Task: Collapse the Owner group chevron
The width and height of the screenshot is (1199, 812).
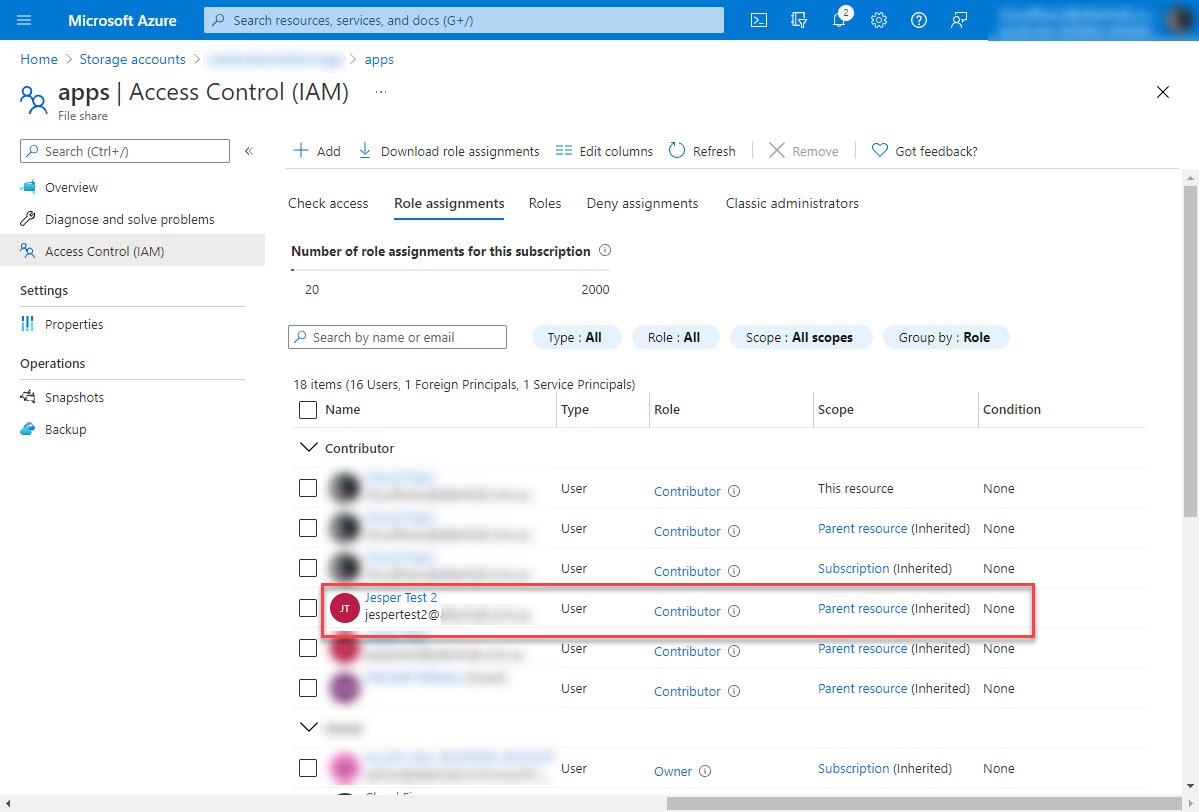Action: [x=308, y=727]
